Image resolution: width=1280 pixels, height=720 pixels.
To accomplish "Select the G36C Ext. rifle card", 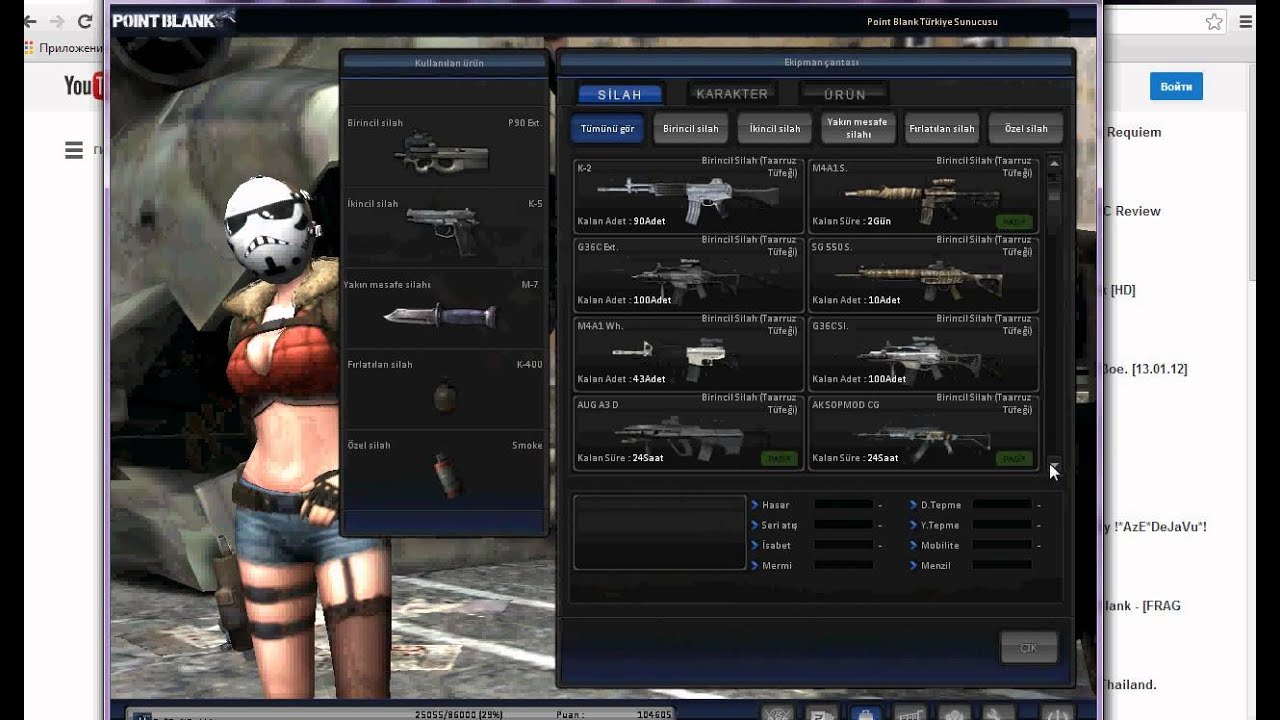I will tap(688, 275).
